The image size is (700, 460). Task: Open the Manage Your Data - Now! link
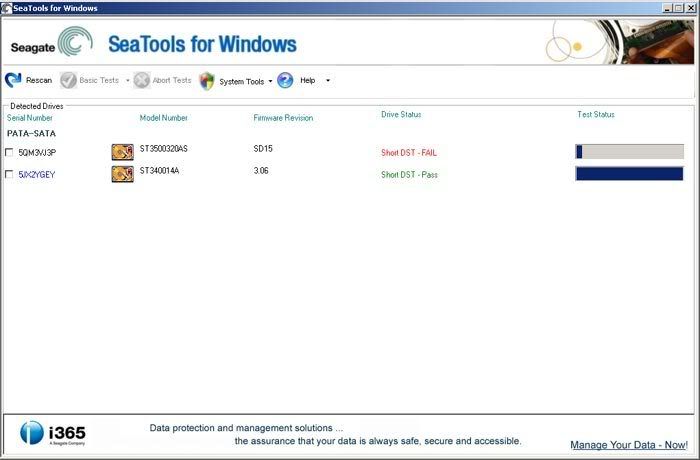[x=628, y=444]
